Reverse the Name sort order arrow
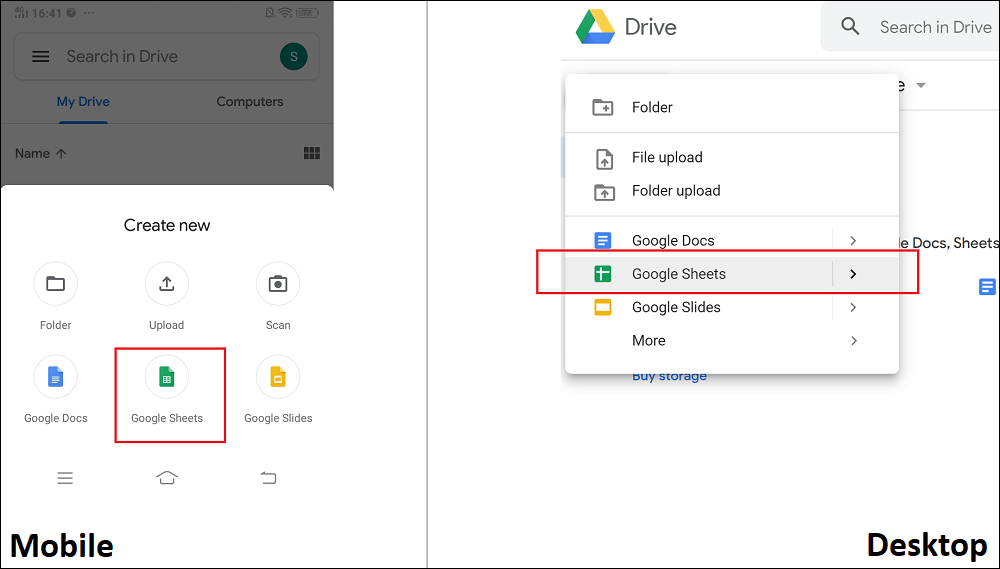Image resolution: width=1000 pixels, height=569 pixels. pos(61,154)
